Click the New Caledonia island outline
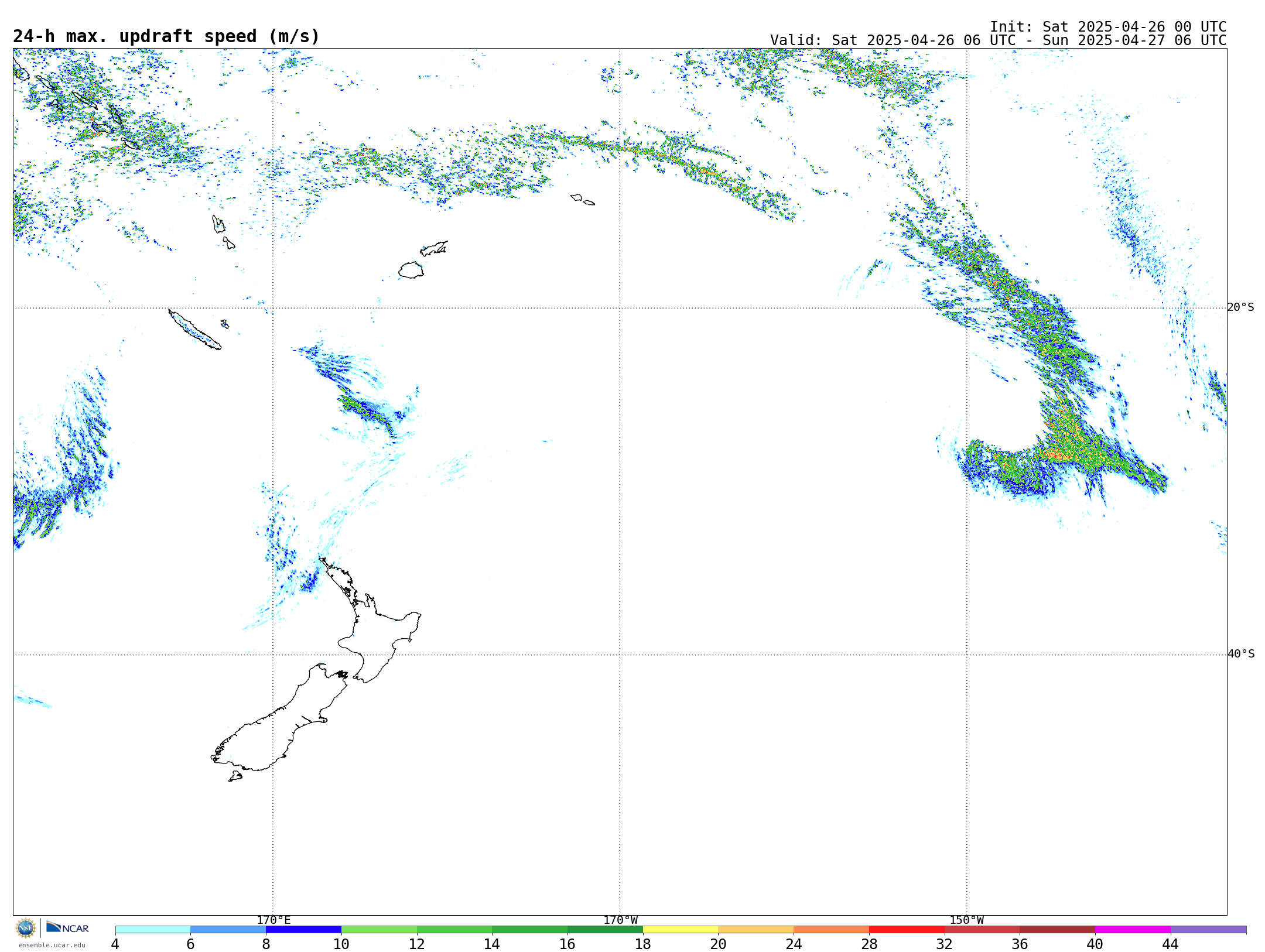1265x952 pixels. 194,330
